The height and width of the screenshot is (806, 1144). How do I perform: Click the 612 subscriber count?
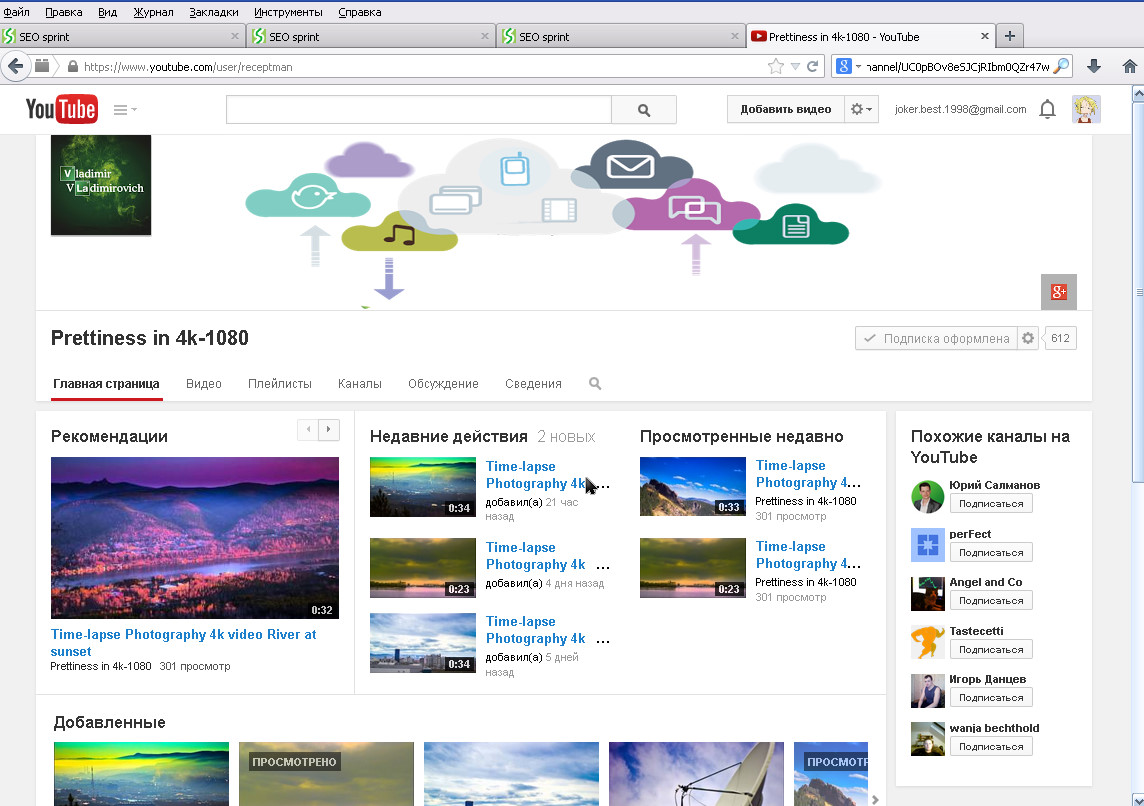point(1060,338)
